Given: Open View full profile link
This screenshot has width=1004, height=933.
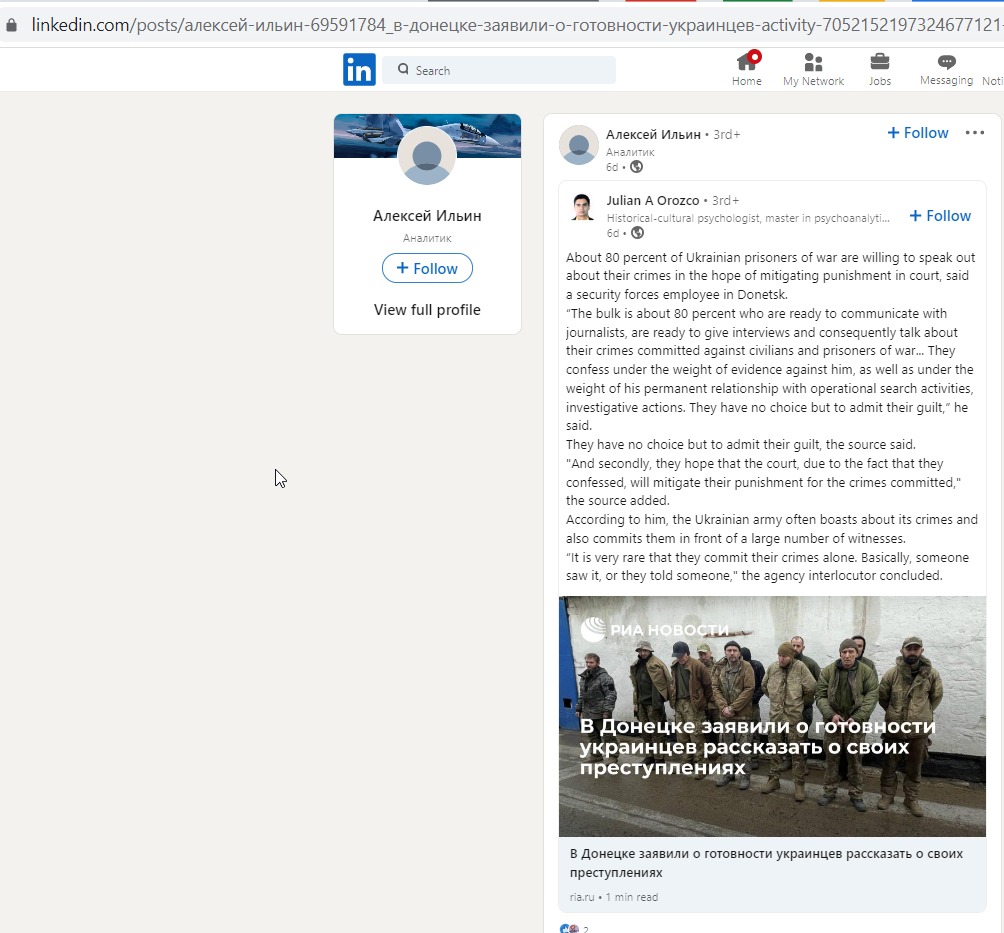Looking at the screenshot, I should tap(427, 310).
